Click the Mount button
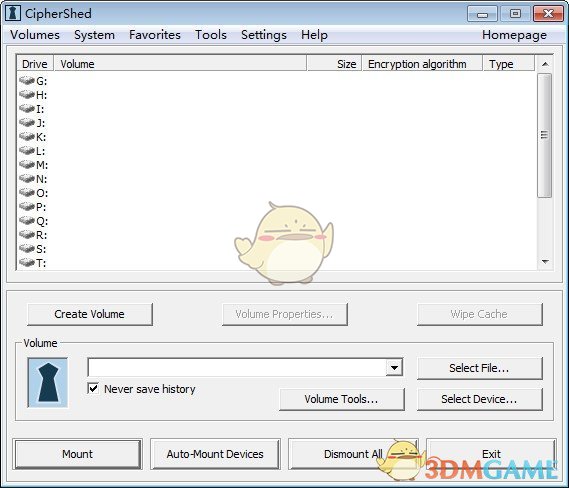The image size is (569, 488). pos(77,454)
